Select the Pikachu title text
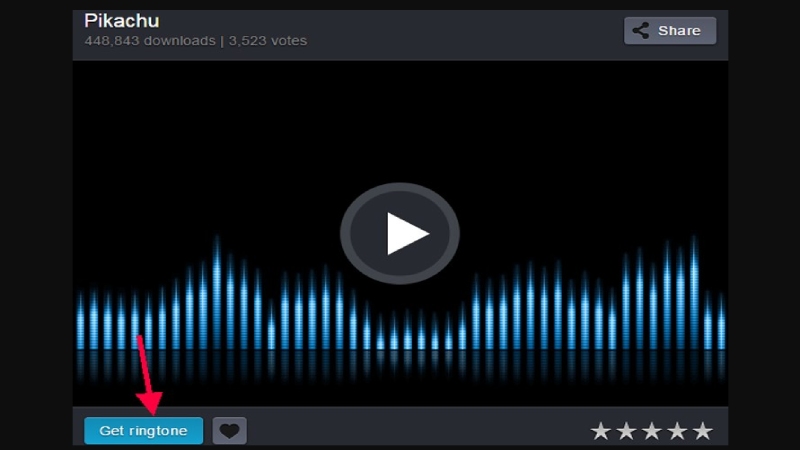Screen dimensions: 800x450 pyautogui.click(x=122, y=21)
